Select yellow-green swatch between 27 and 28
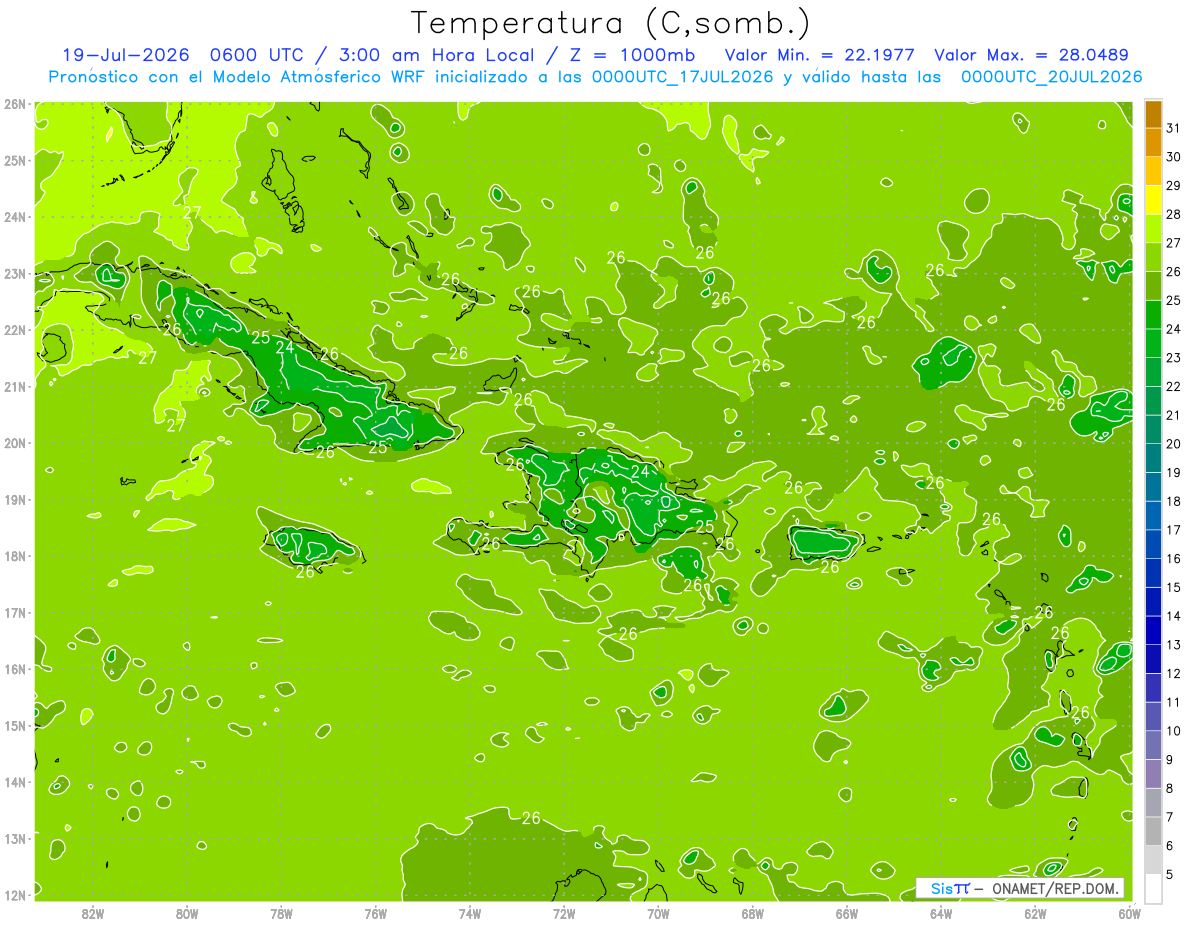 coord(1153,228)
